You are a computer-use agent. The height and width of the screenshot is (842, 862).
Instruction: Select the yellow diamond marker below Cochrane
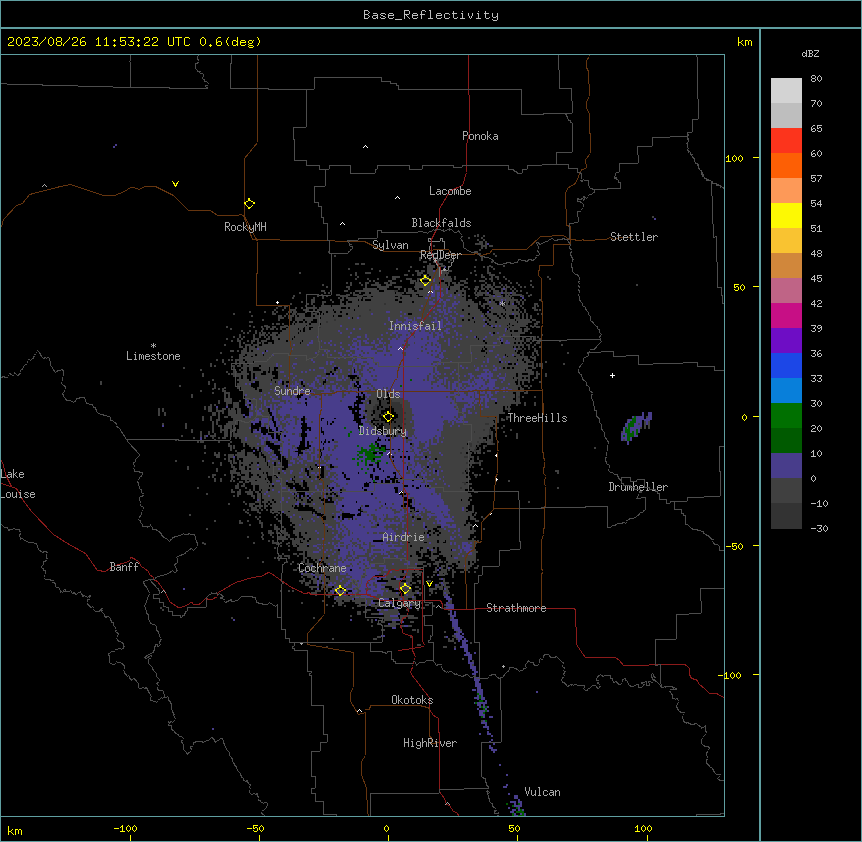(340, 590)
